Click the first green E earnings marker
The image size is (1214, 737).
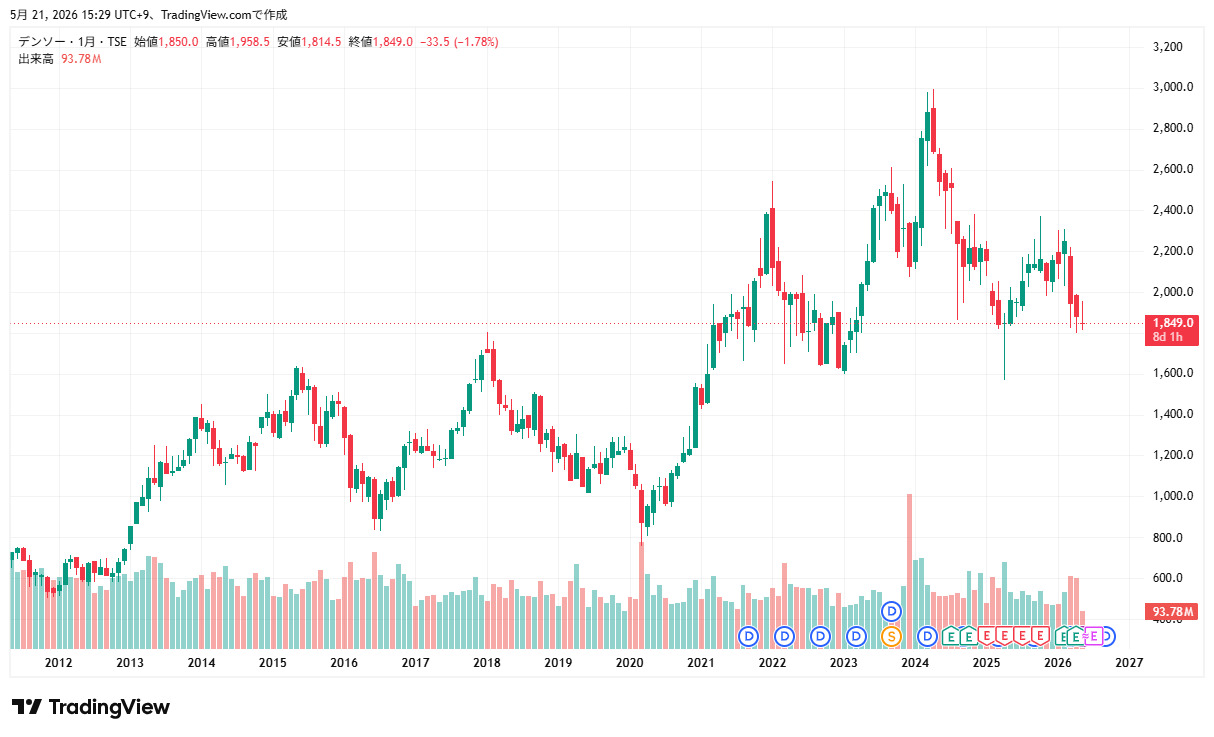951,636
